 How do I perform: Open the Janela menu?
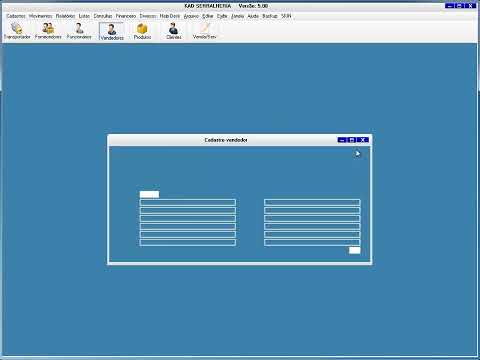point(237,16)
